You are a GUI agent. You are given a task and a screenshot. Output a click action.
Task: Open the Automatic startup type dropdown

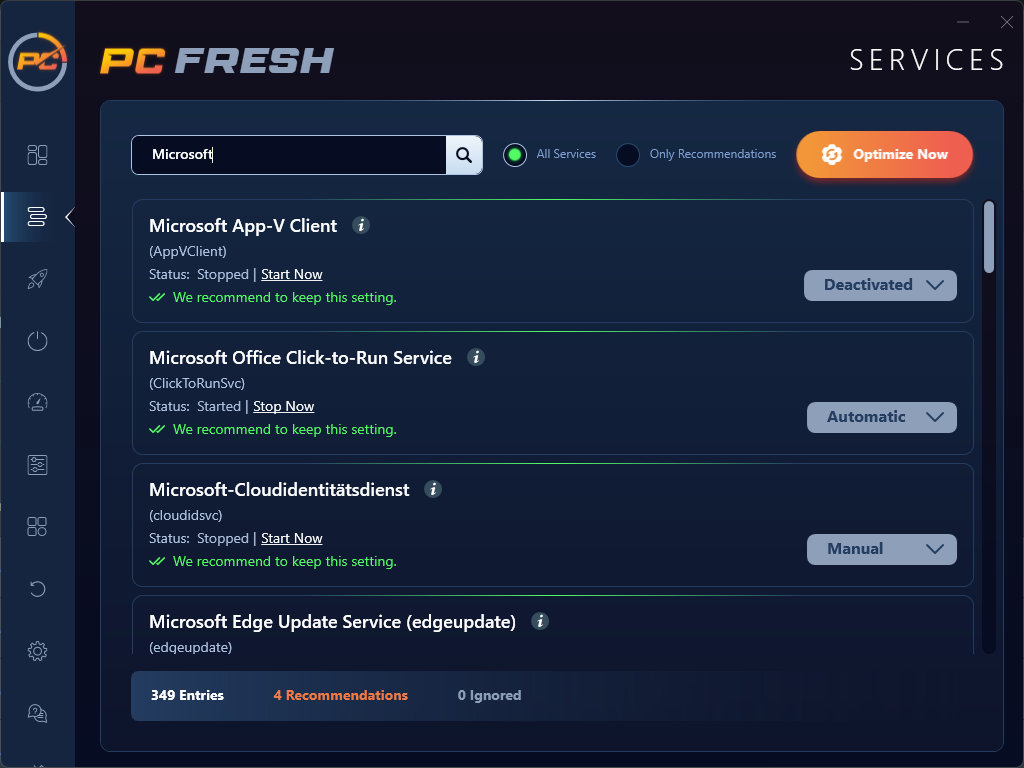click(882, 417)
